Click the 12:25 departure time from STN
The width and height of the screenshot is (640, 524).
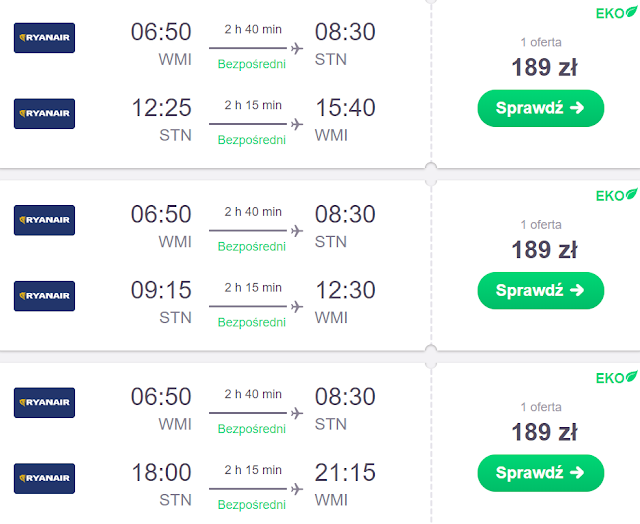coord(161,107)
